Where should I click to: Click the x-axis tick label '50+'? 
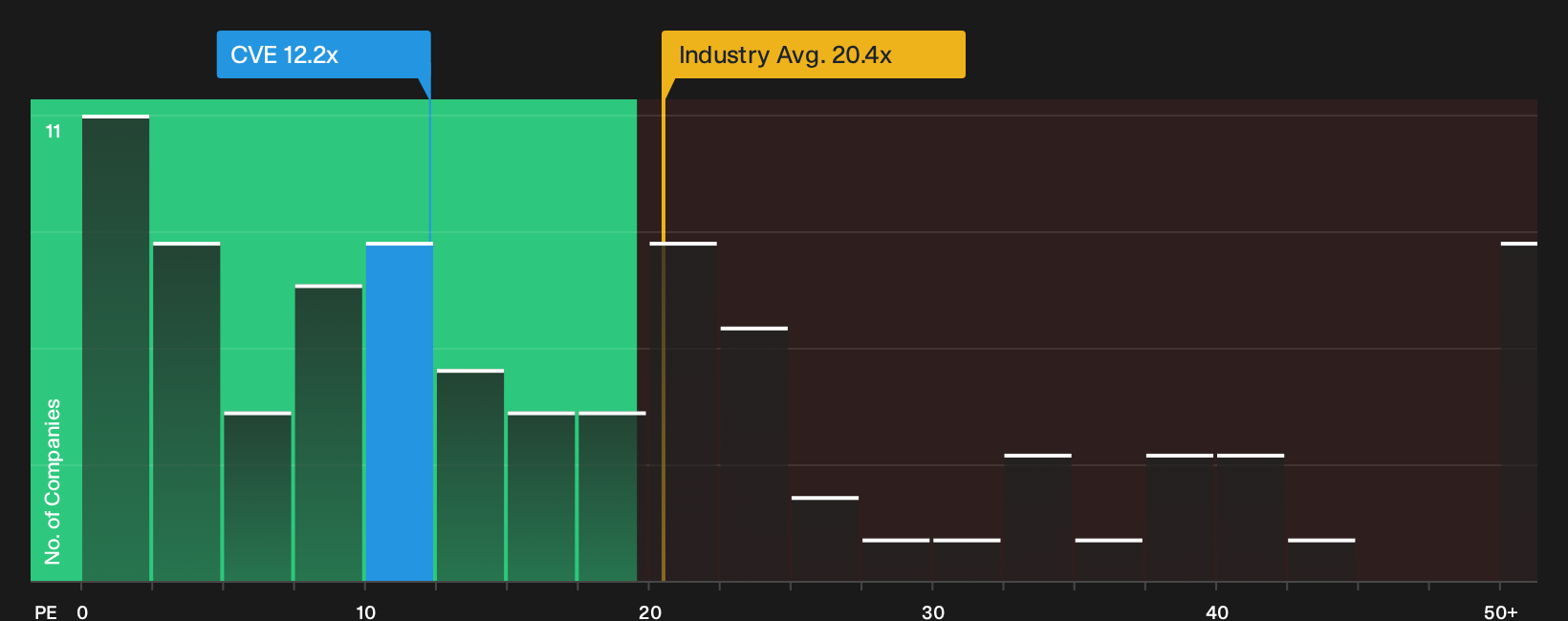(x=1501, y=612)
